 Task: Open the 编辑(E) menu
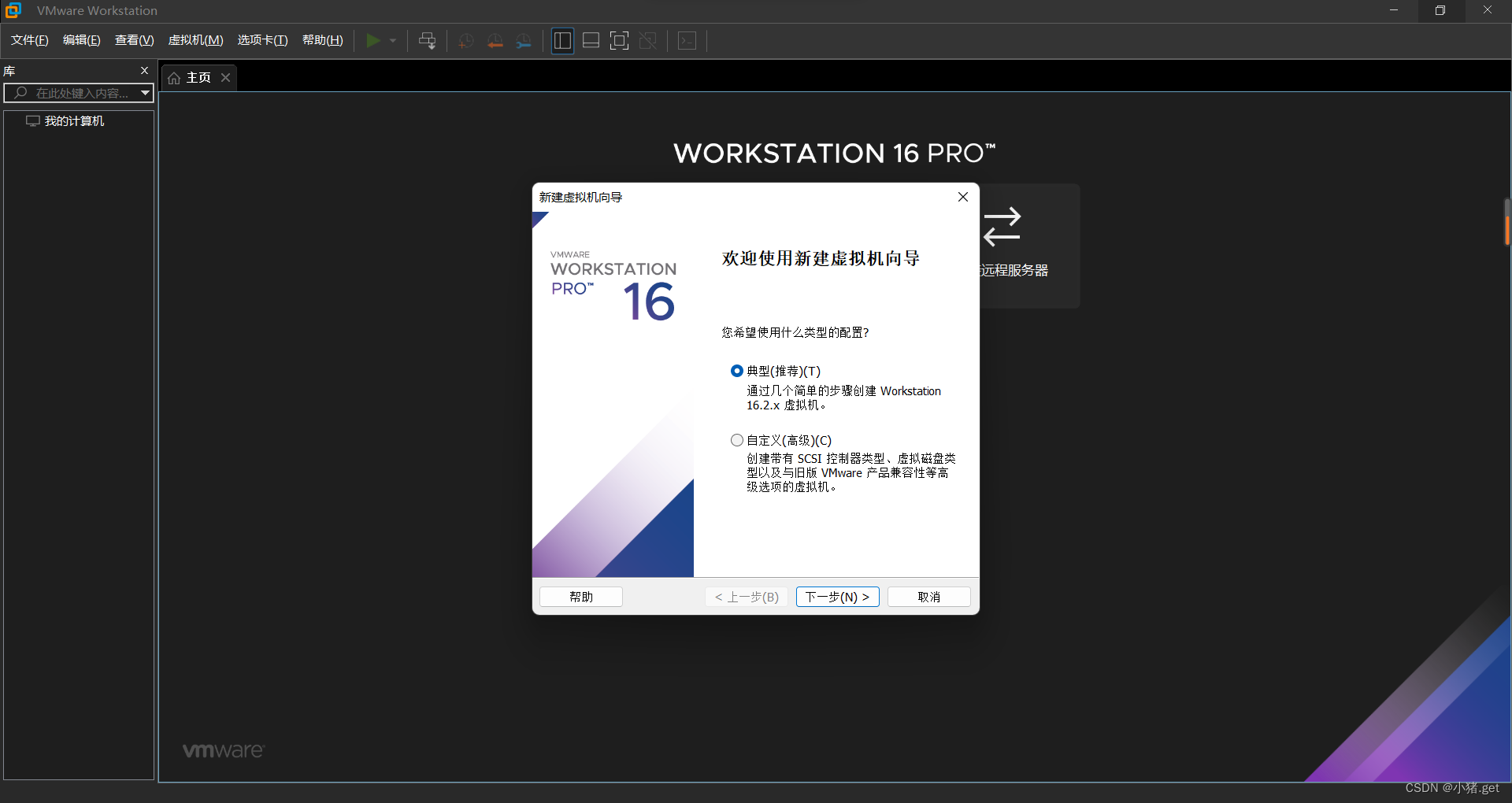[x=82, y=40]
